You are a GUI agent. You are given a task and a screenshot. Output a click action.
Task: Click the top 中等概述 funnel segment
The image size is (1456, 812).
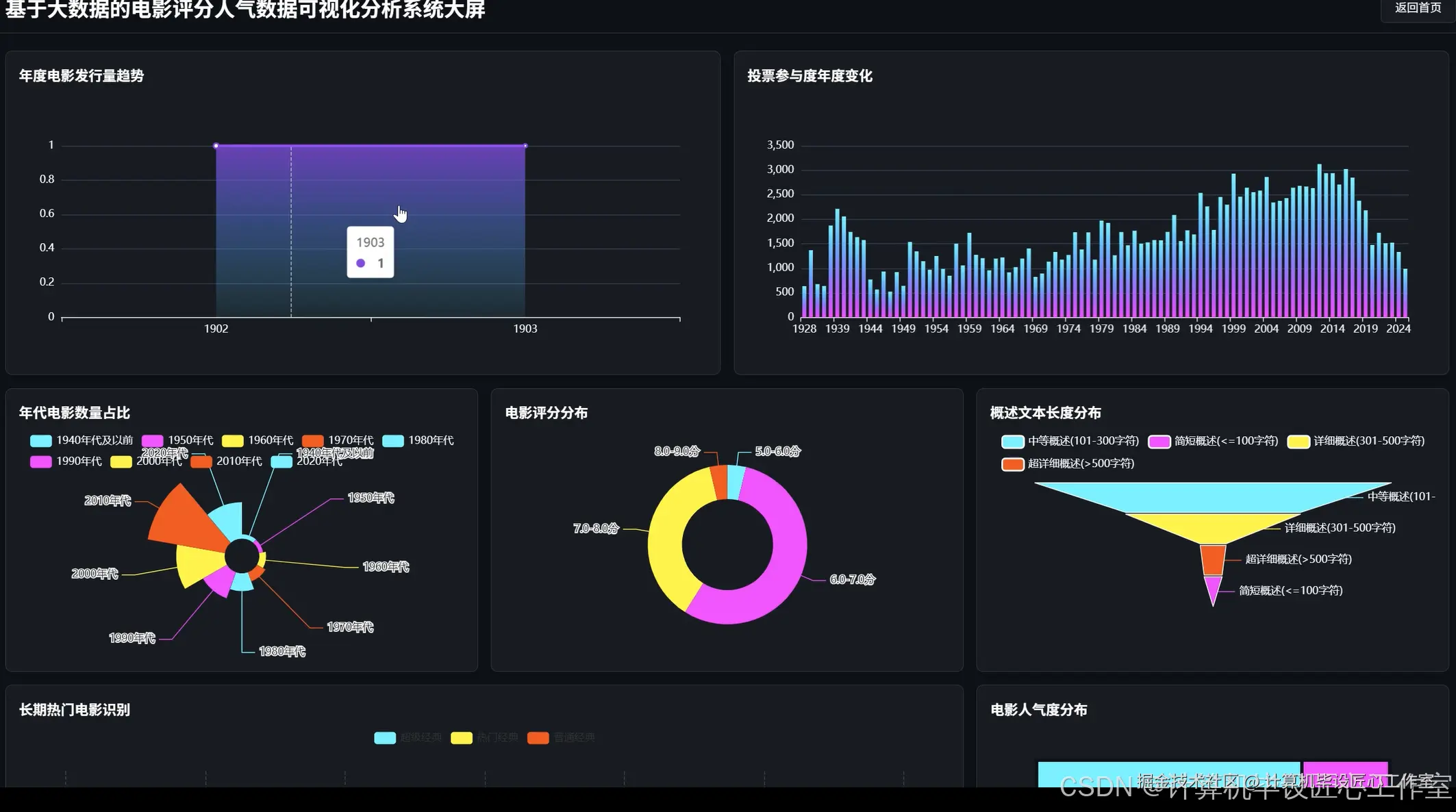(1212, 493)
